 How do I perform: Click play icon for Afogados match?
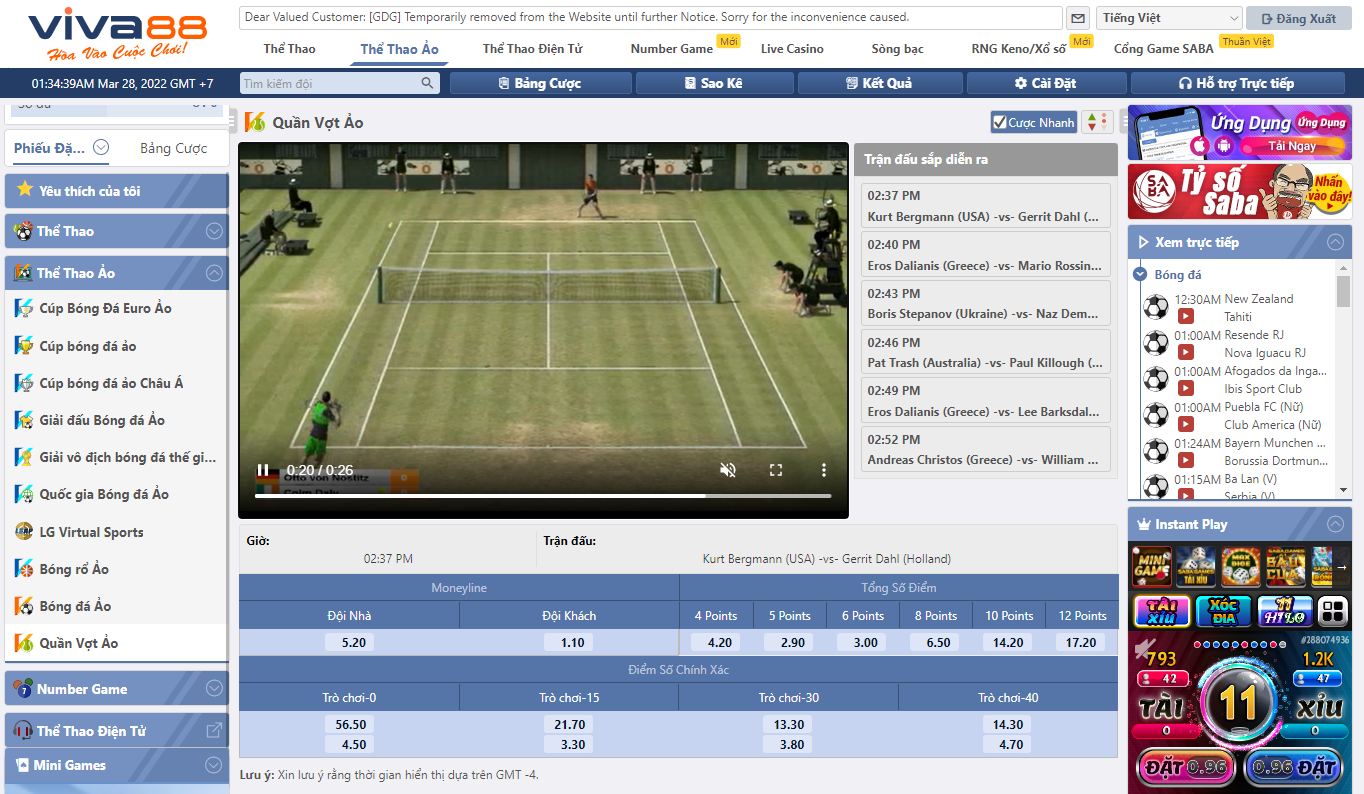click(x=1185, y=388)
